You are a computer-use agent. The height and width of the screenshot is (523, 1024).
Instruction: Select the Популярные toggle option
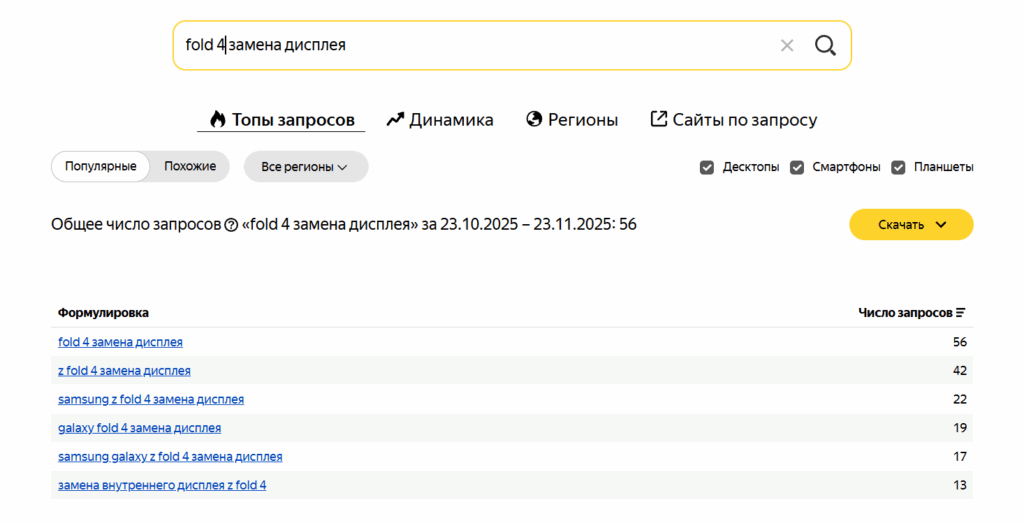101,166
